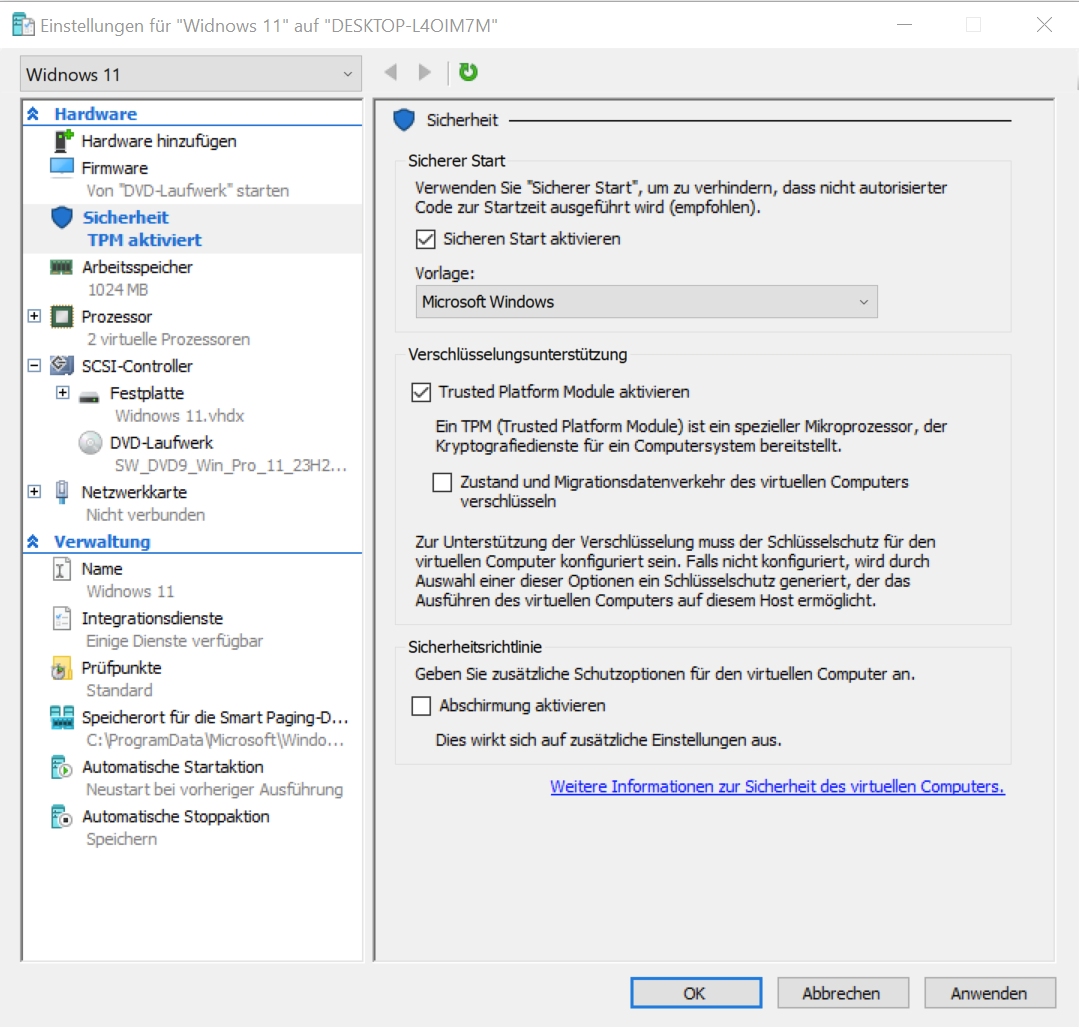Screen dimensions: 1079x1027
Task: Open Weitere Informationen zur Sicherheit link
Action: [x=777, y=786]
